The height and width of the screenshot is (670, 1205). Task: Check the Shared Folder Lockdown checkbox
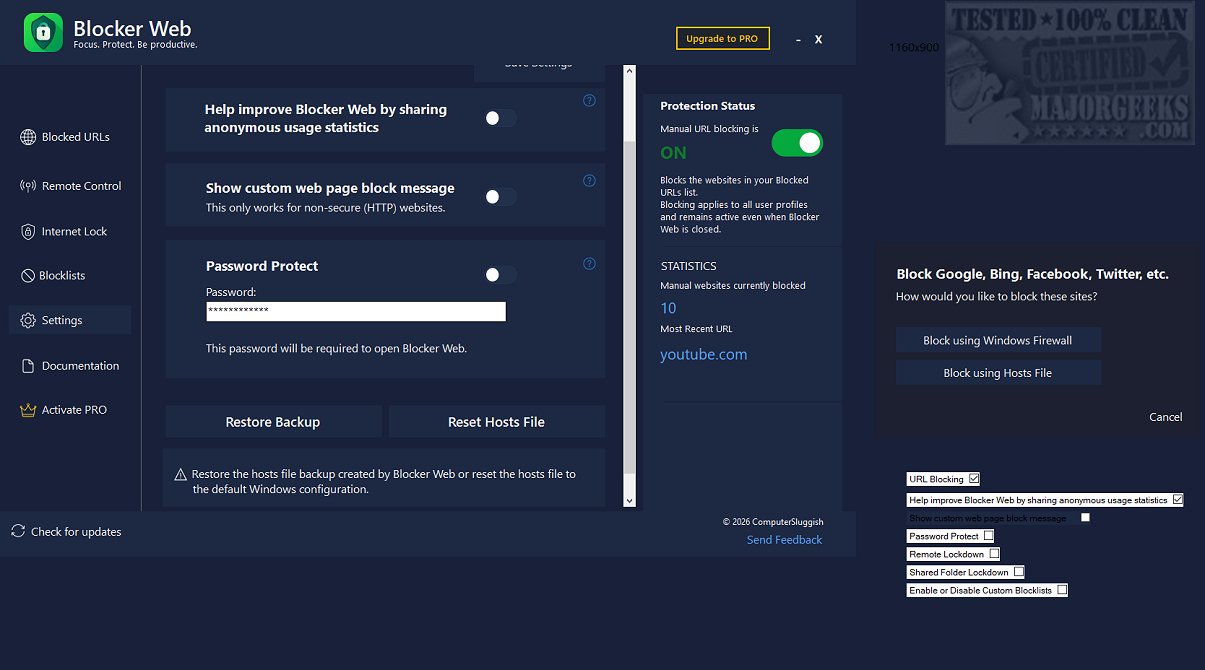click(1019, 572)
